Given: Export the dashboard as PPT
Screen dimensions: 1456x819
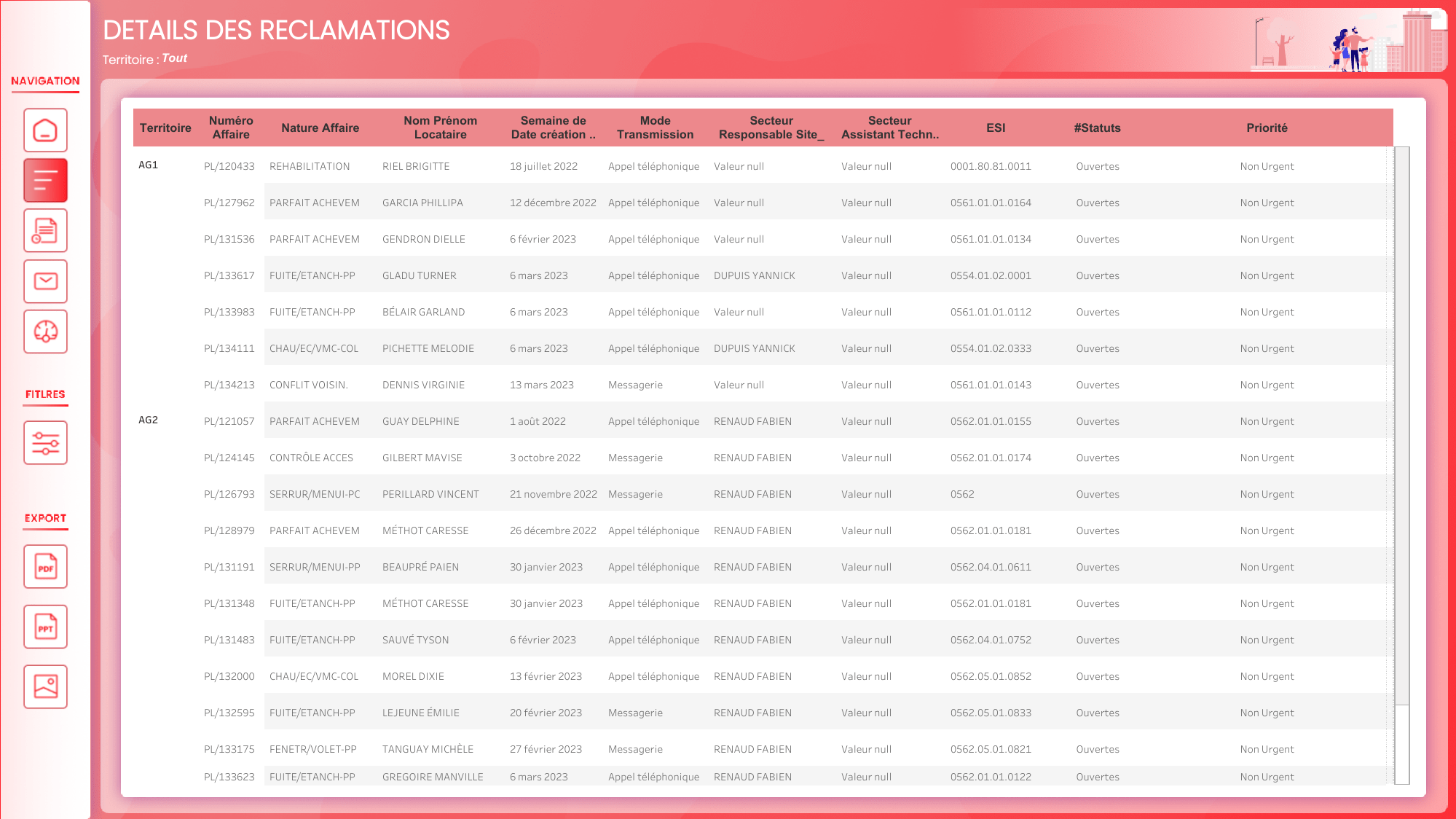Looking at the screenshot, I should [x=45, y=627].
